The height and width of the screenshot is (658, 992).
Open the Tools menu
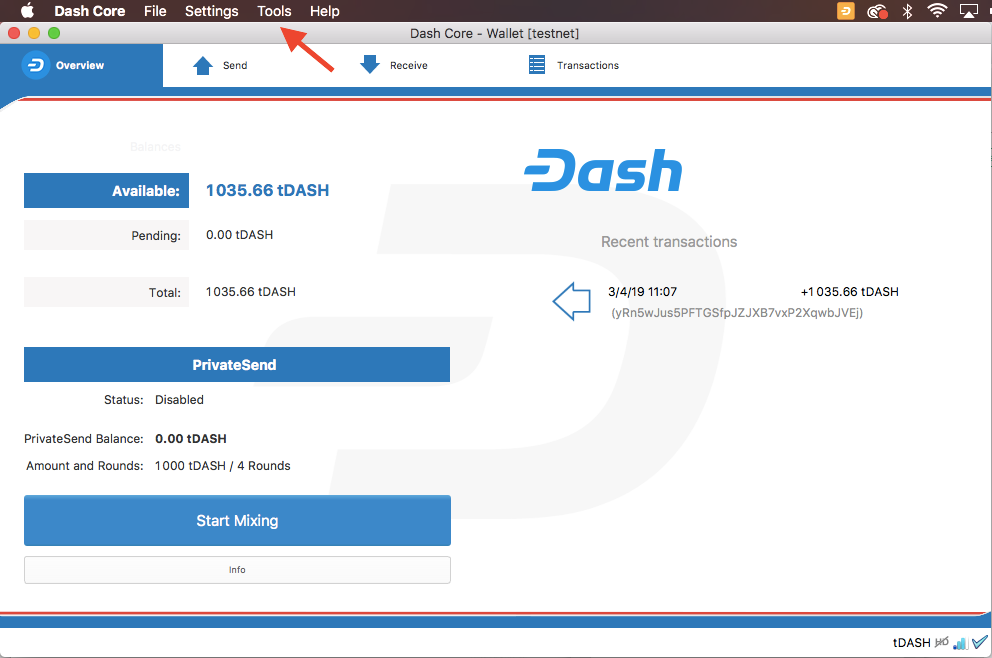tap(274, 11)
